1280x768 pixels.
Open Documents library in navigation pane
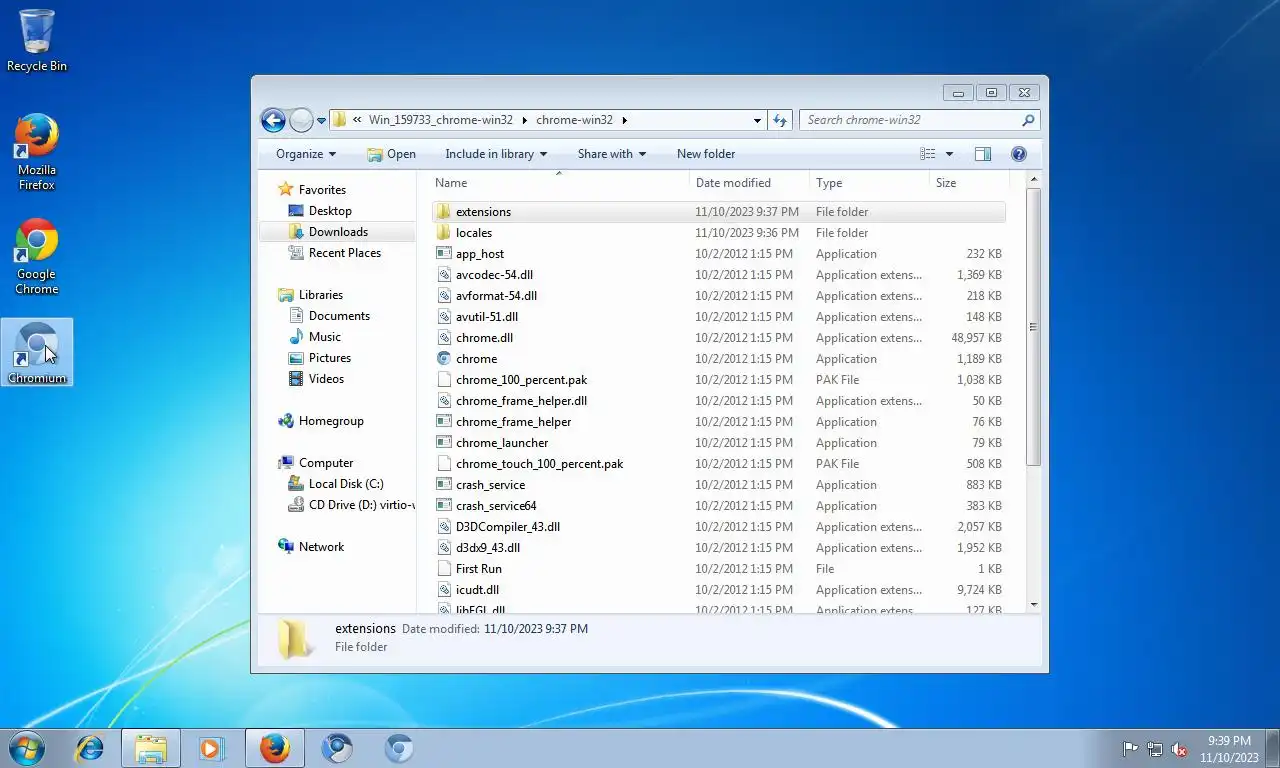(339, 316)
